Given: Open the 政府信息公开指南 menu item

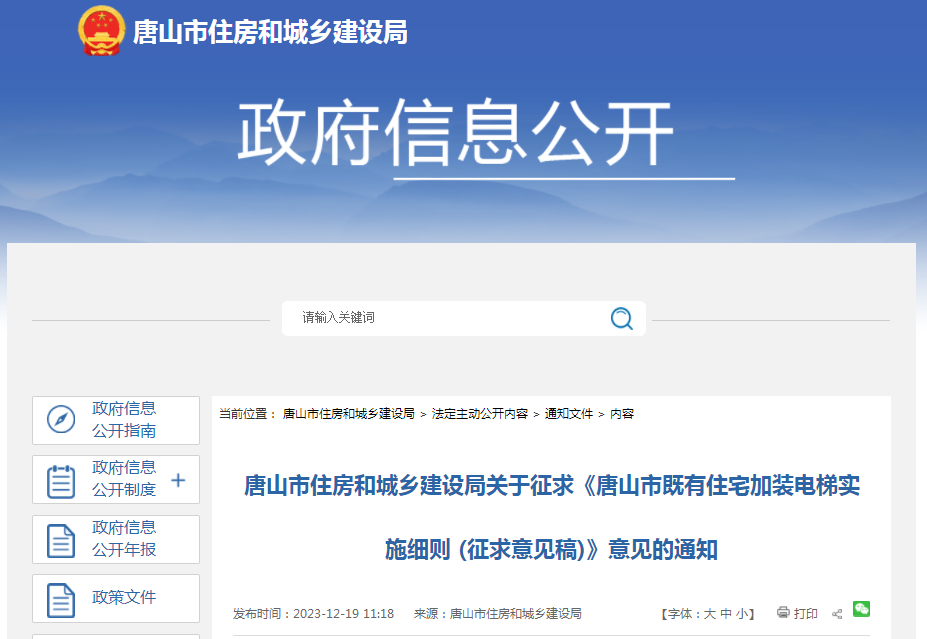Looking at the screenshot, I should (x=124, y=420).
